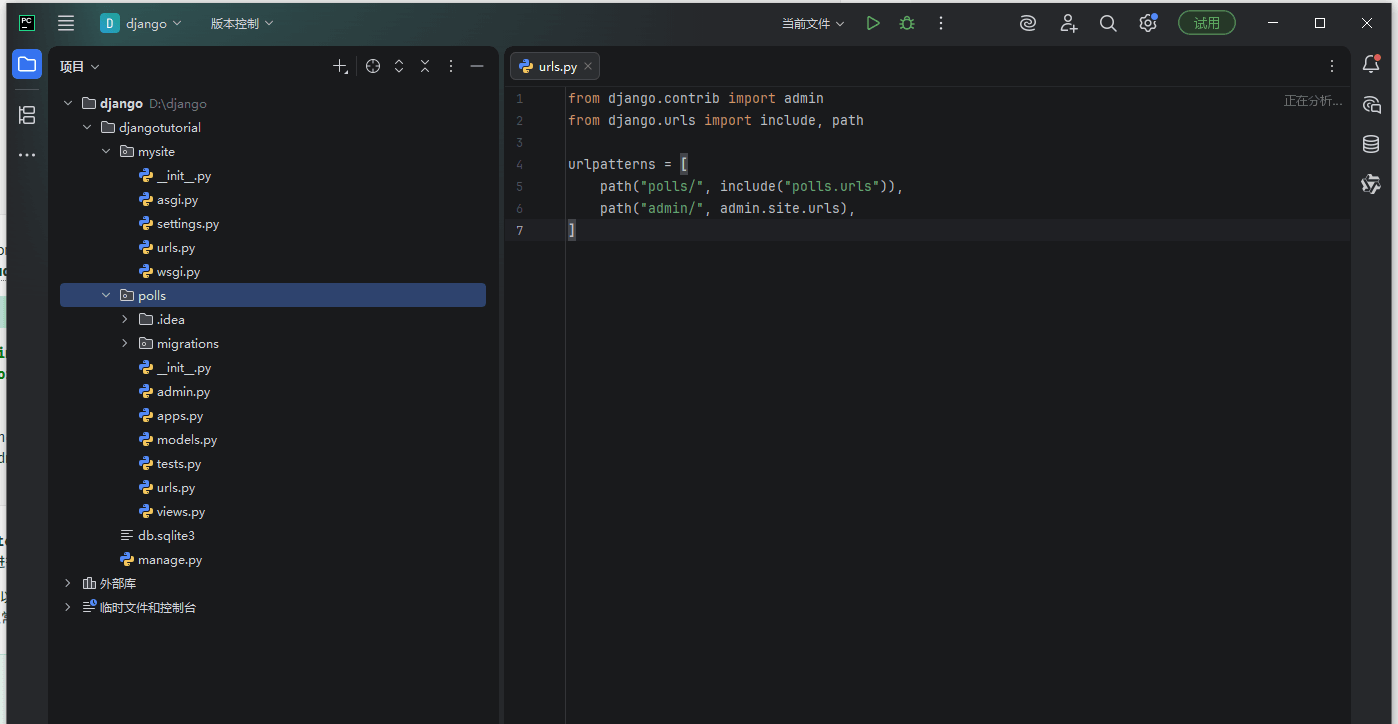This screenshot has height=724, width=1398.
Task: Close the urls.py editor tab
Action: pyautogui.click(x=589, y=66)
